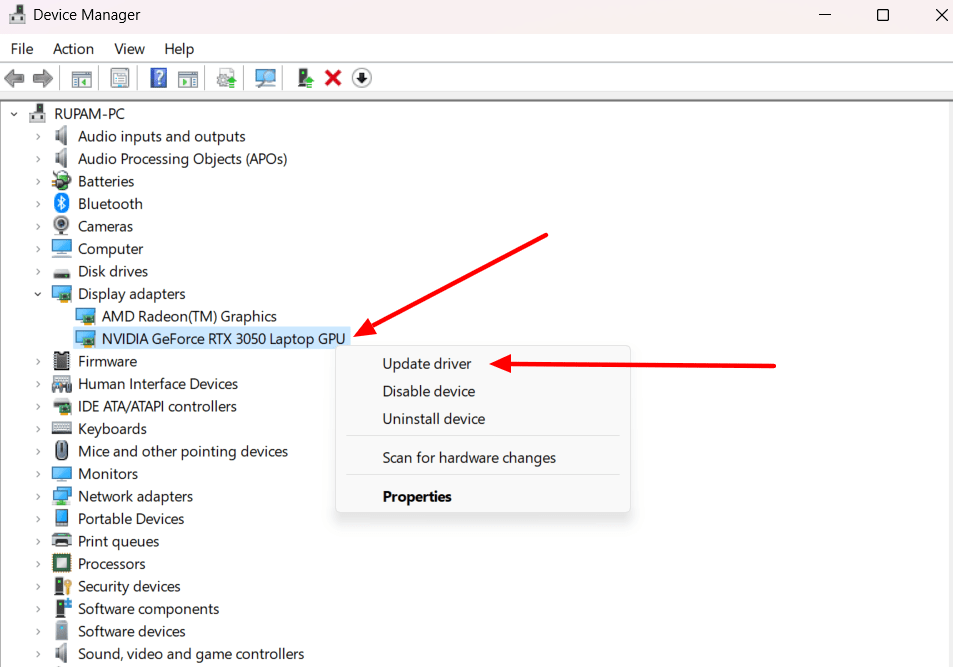Click the Keyboards category icon
This screenshot has width=953, height=667.
point(61,428)
